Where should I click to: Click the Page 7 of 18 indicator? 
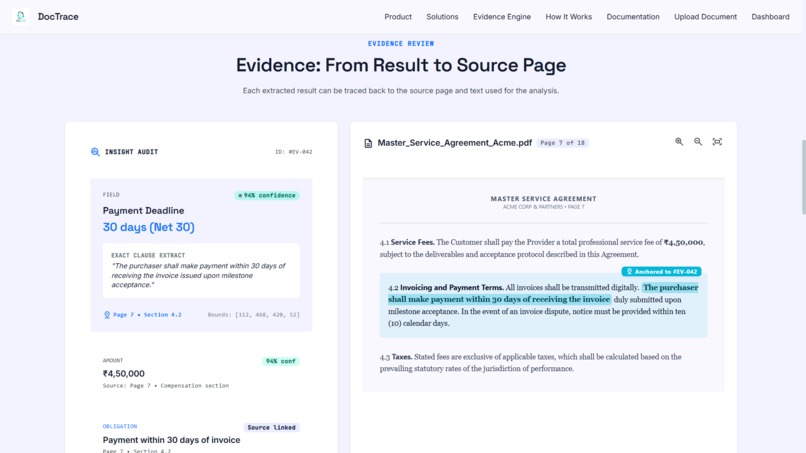(x=562, y=143)
